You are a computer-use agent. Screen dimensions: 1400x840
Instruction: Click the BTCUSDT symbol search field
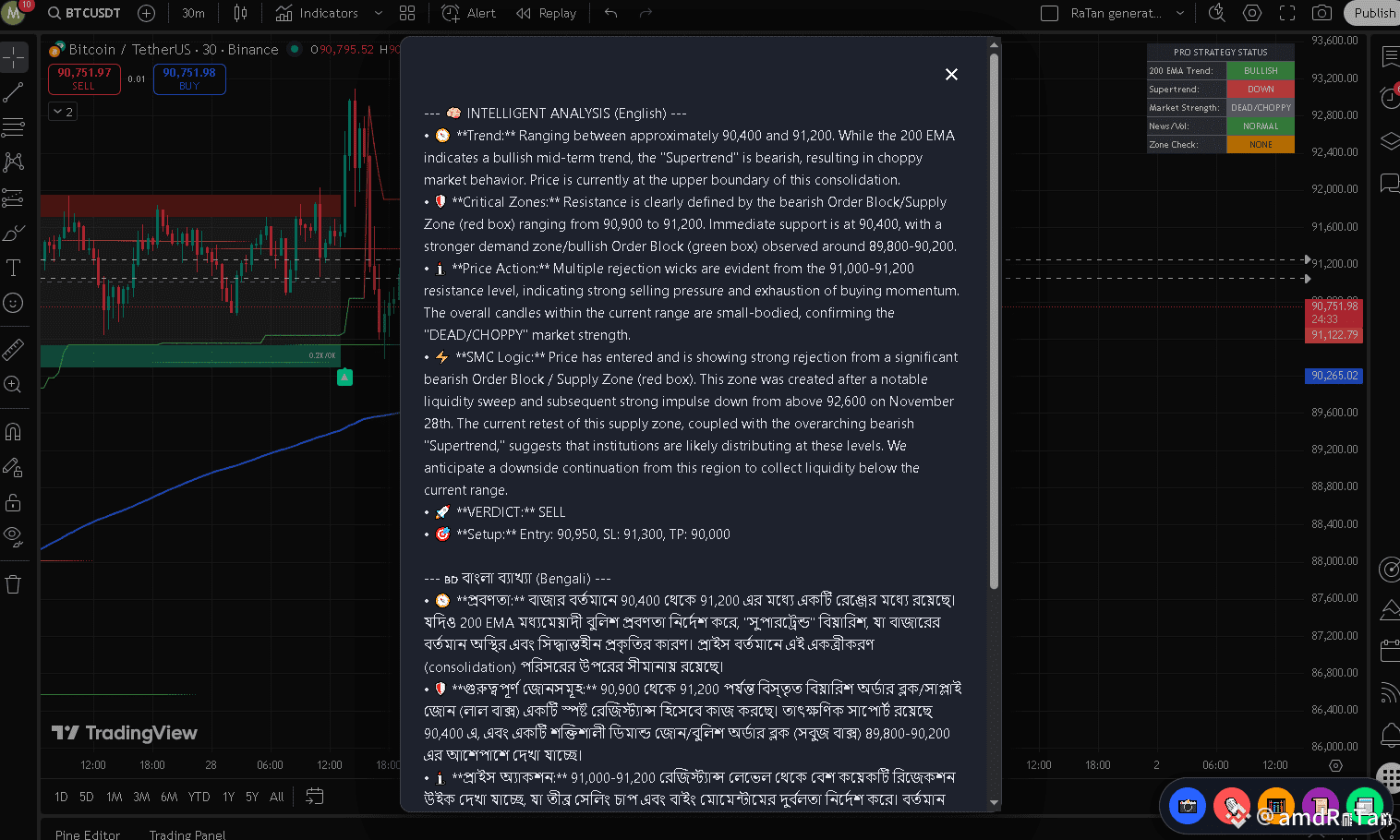click(83, 13)
